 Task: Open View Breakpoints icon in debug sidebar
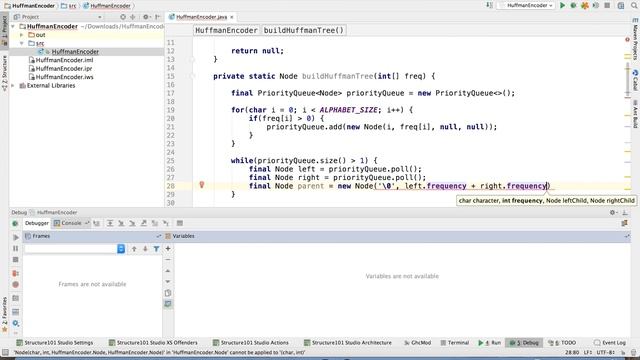(x=16, y=273)
